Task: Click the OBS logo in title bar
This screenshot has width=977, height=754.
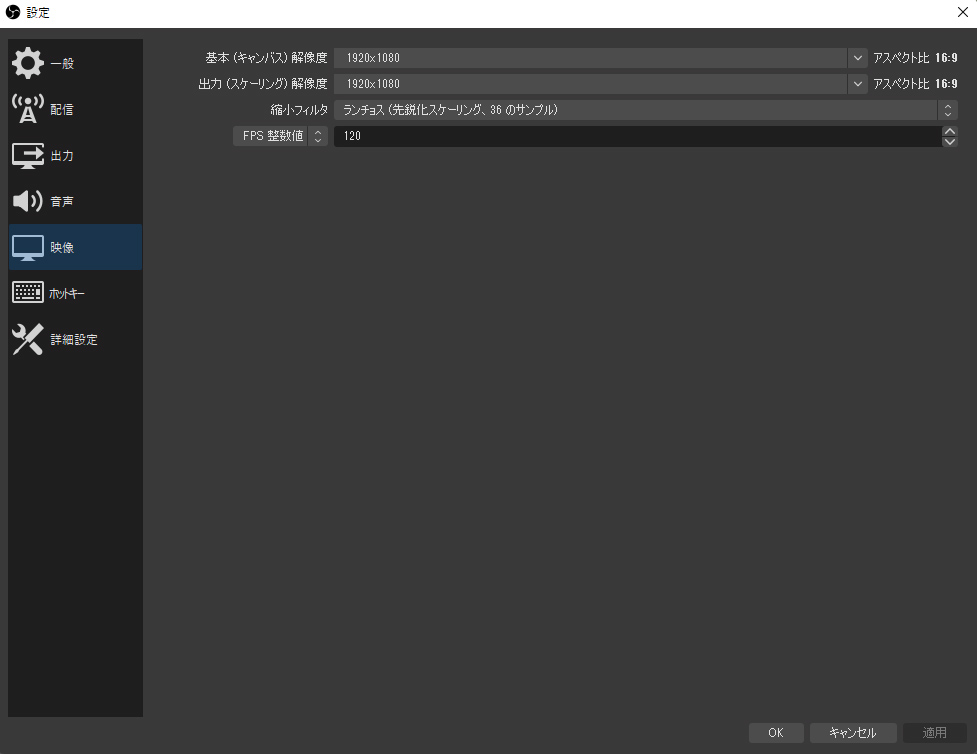Action: 12,12
